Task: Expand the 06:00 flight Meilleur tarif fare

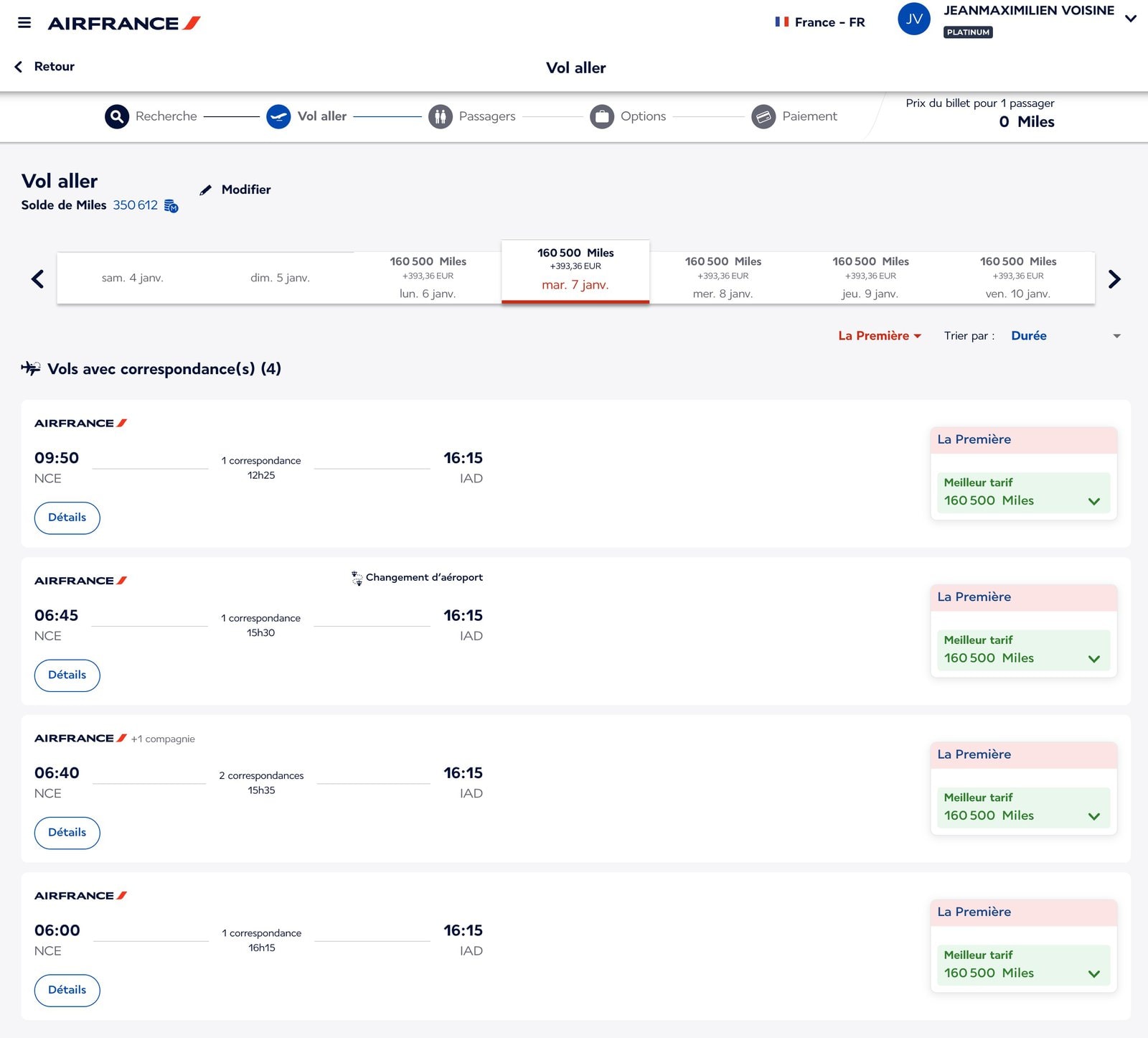Action: click(1023, 965)
